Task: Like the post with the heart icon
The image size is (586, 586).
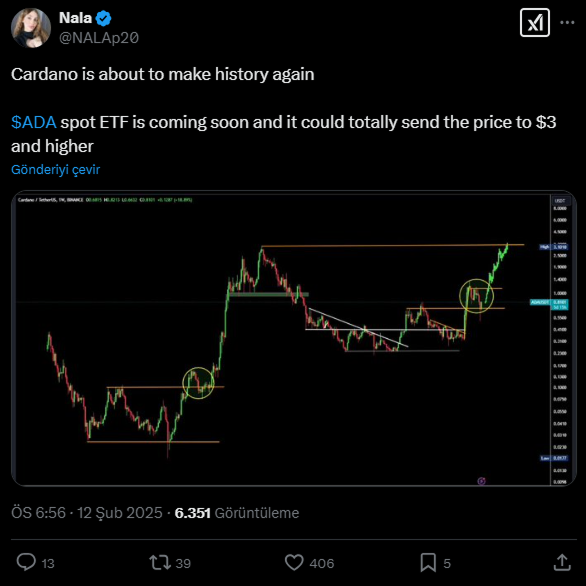Action: [x=294, y=562]
